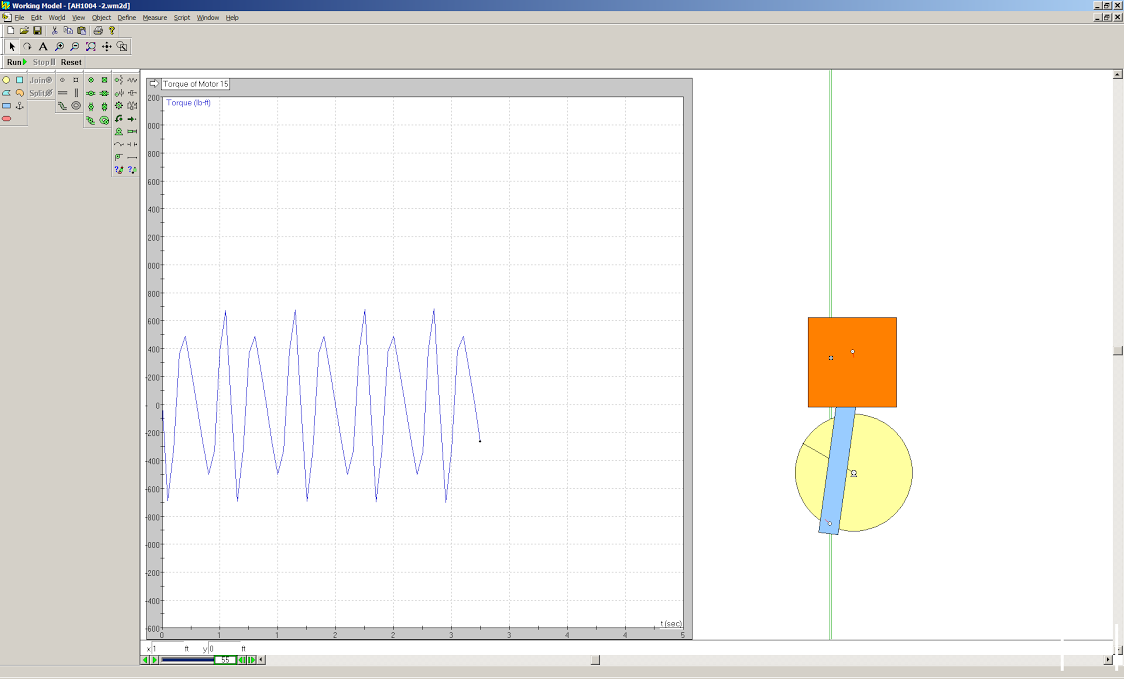The height and width of the screenshot is (679, 1124).
Task: Open the Define menu
Action: [x=127, y=18]
